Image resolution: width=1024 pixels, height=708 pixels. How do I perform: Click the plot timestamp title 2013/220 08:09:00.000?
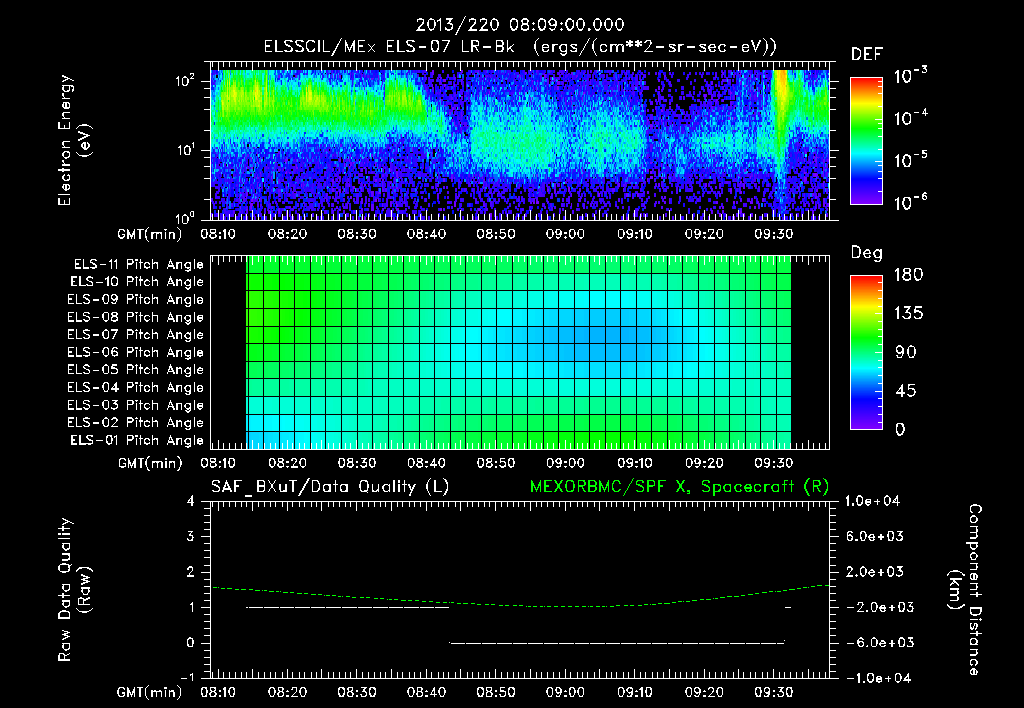[x=520, y=25]
